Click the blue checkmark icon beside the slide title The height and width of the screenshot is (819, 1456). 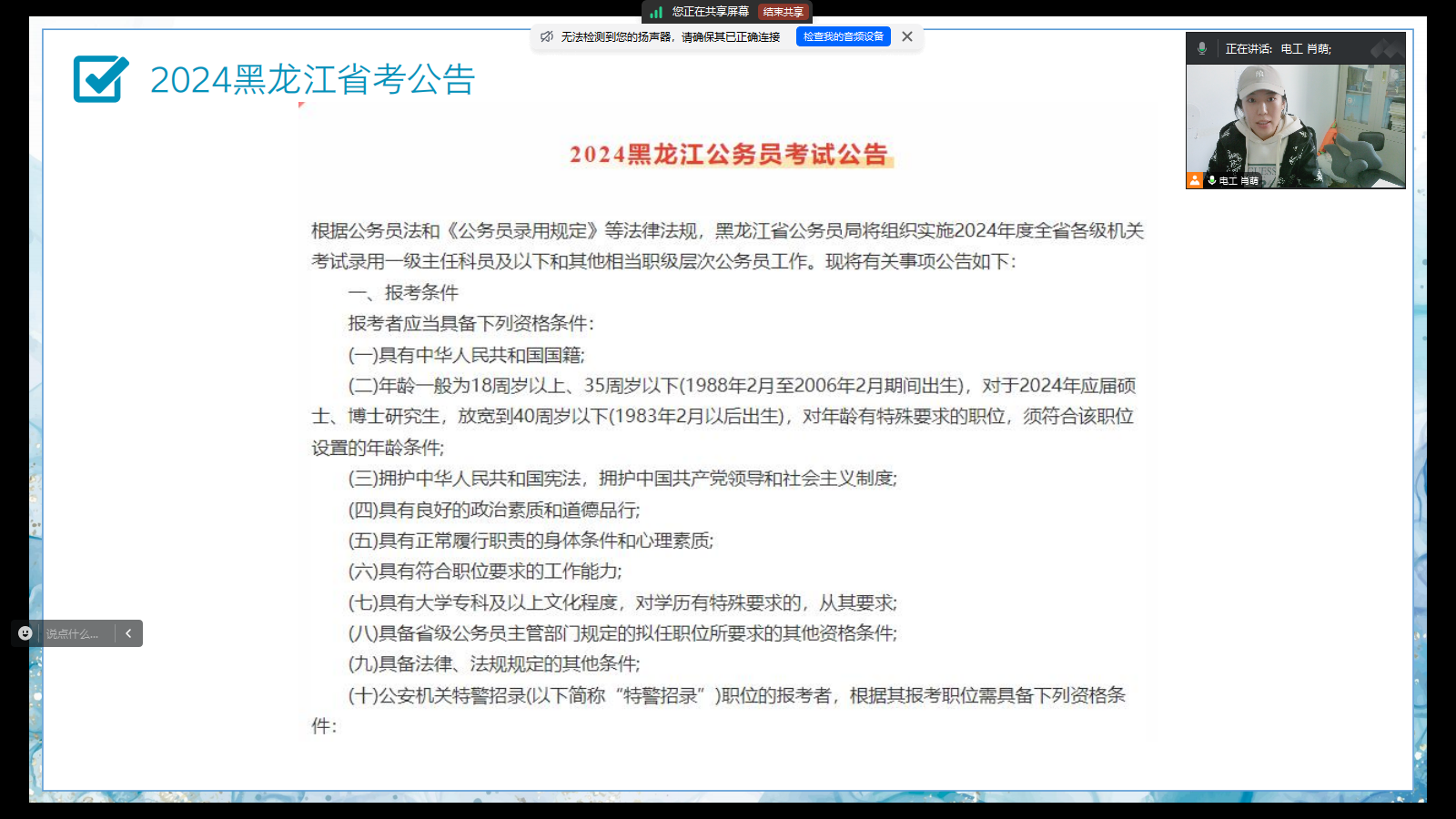100,79
